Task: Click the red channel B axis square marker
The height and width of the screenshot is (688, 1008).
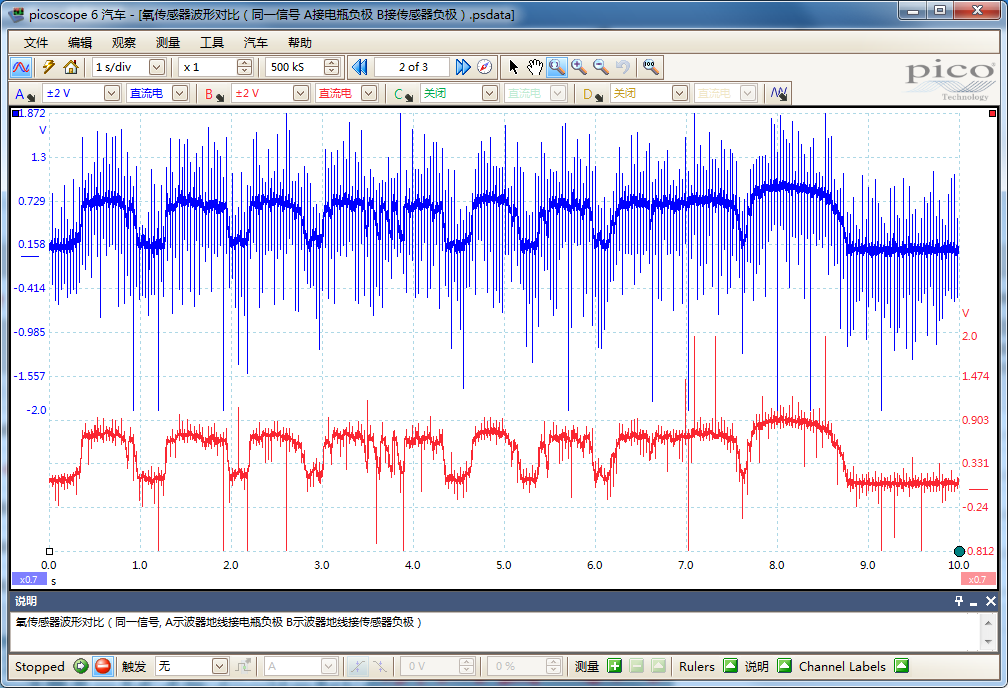Action: point(993,113)
